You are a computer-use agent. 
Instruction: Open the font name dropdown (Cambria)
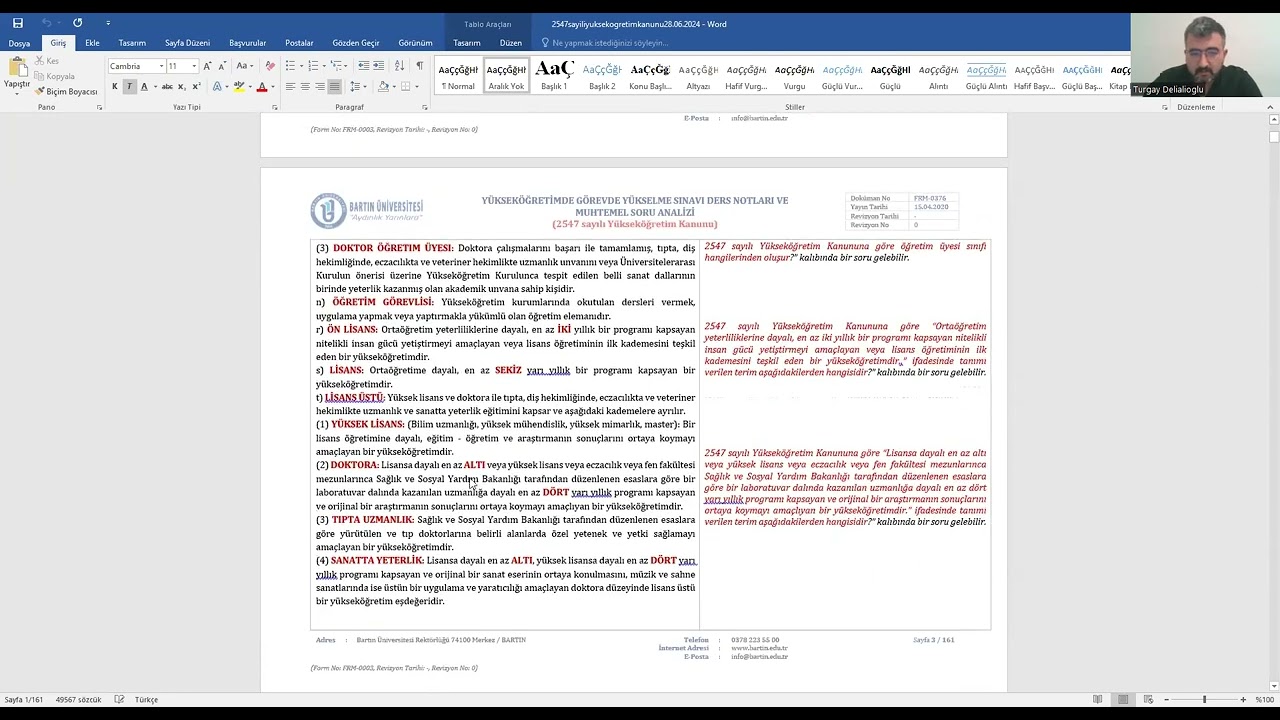tap(161, 66)
